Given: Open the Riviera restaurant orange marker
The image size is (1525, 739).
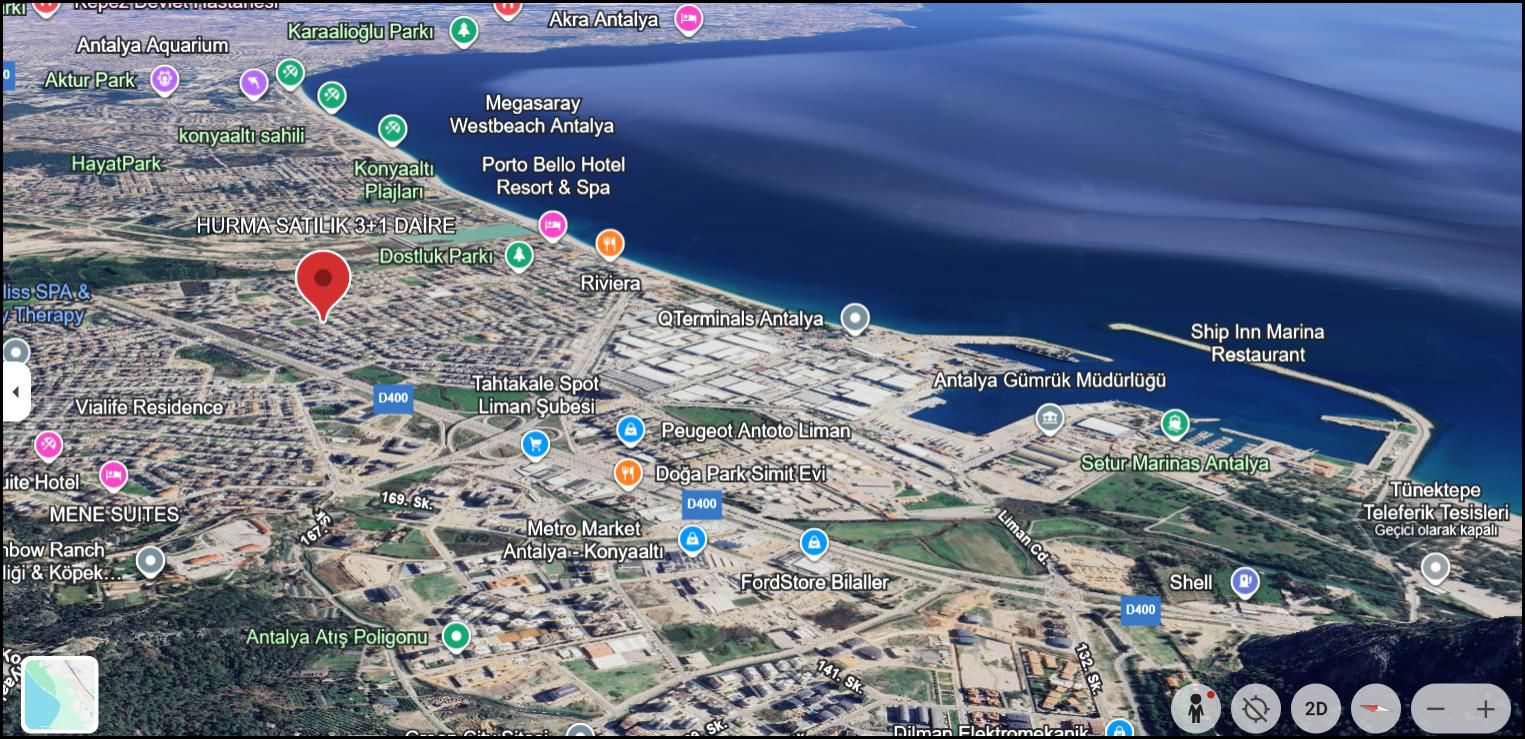Looking at the screenshot, I should [610, 245].
